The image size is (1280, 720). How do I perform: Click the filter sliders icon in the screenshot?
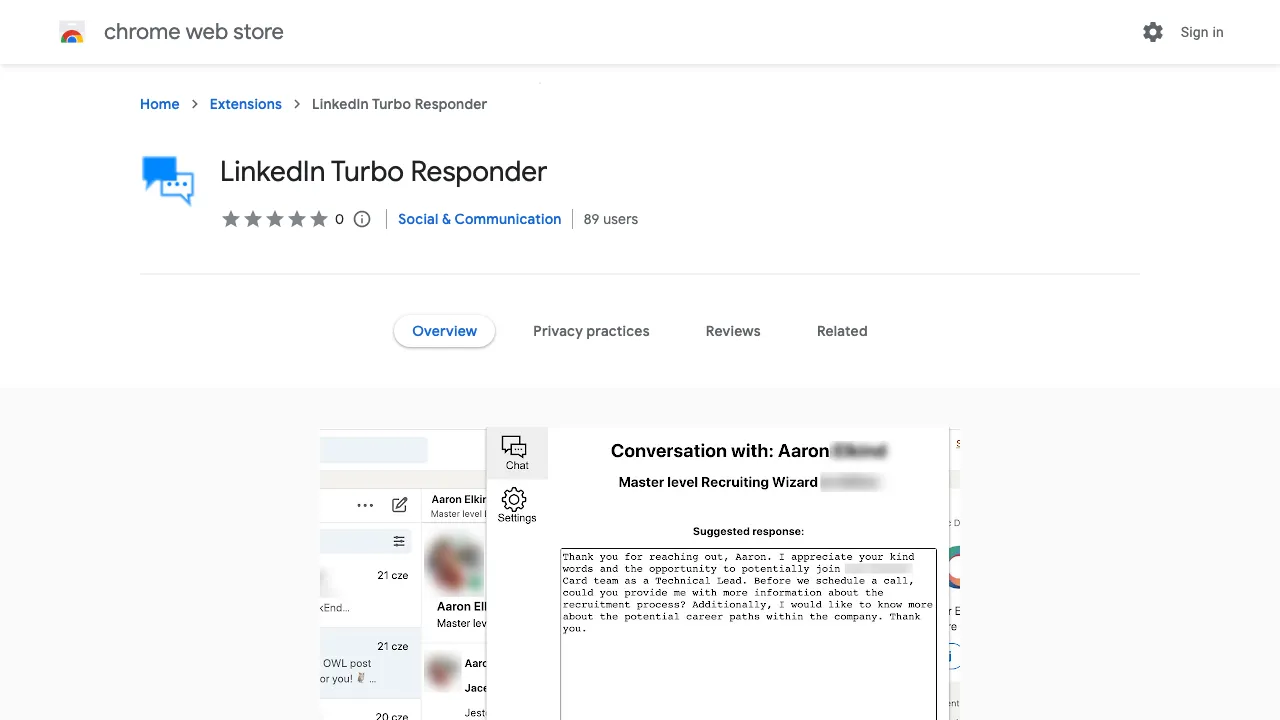[399, 541]
